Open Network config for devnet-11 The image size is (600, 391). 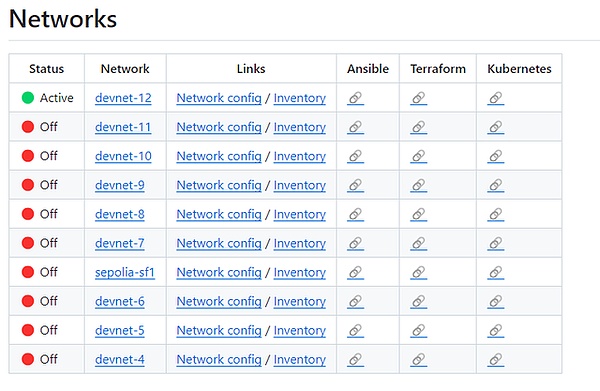(219, 127)
